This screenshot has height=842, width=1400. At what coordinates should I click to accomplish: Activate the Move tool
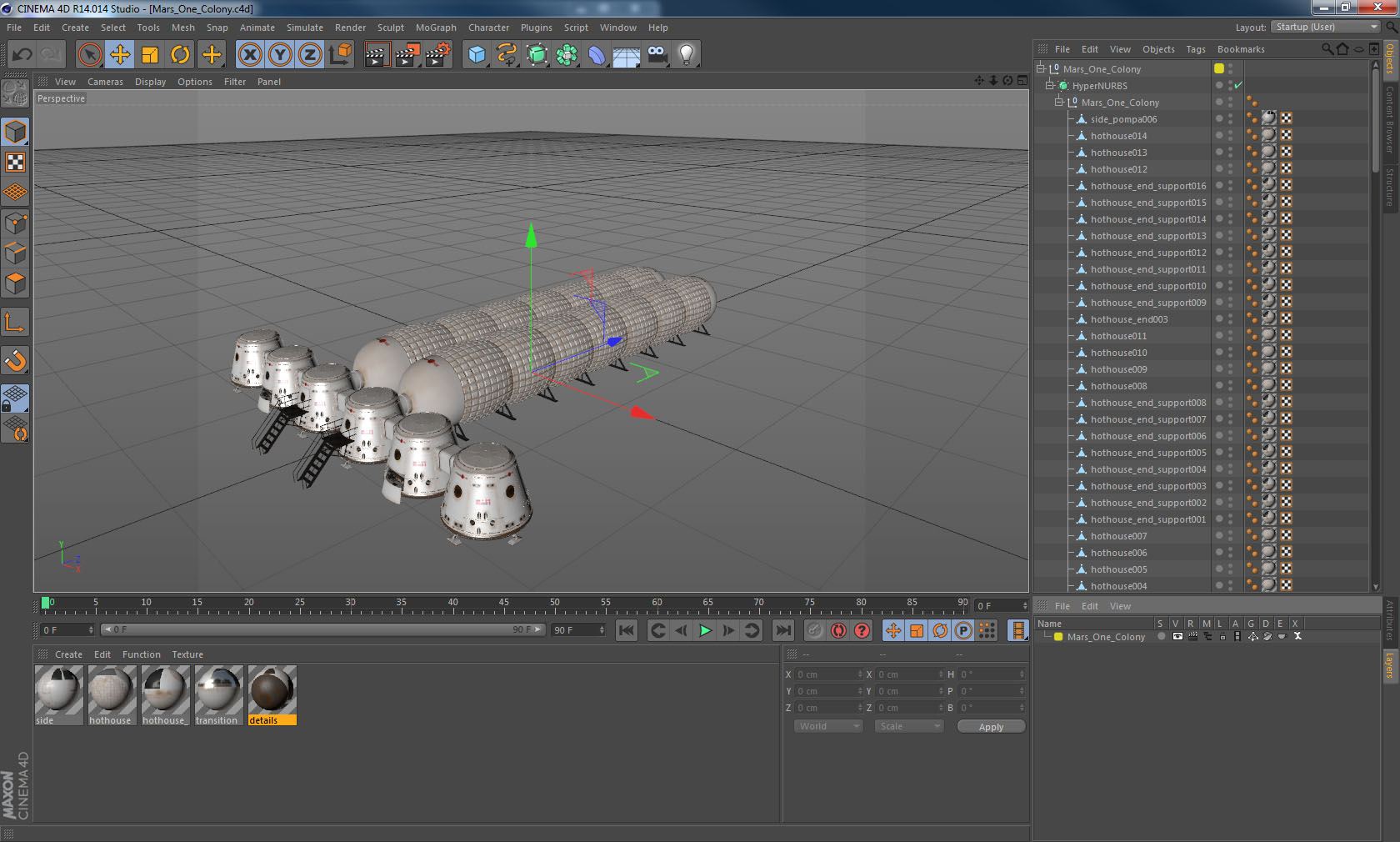[120, 55]
